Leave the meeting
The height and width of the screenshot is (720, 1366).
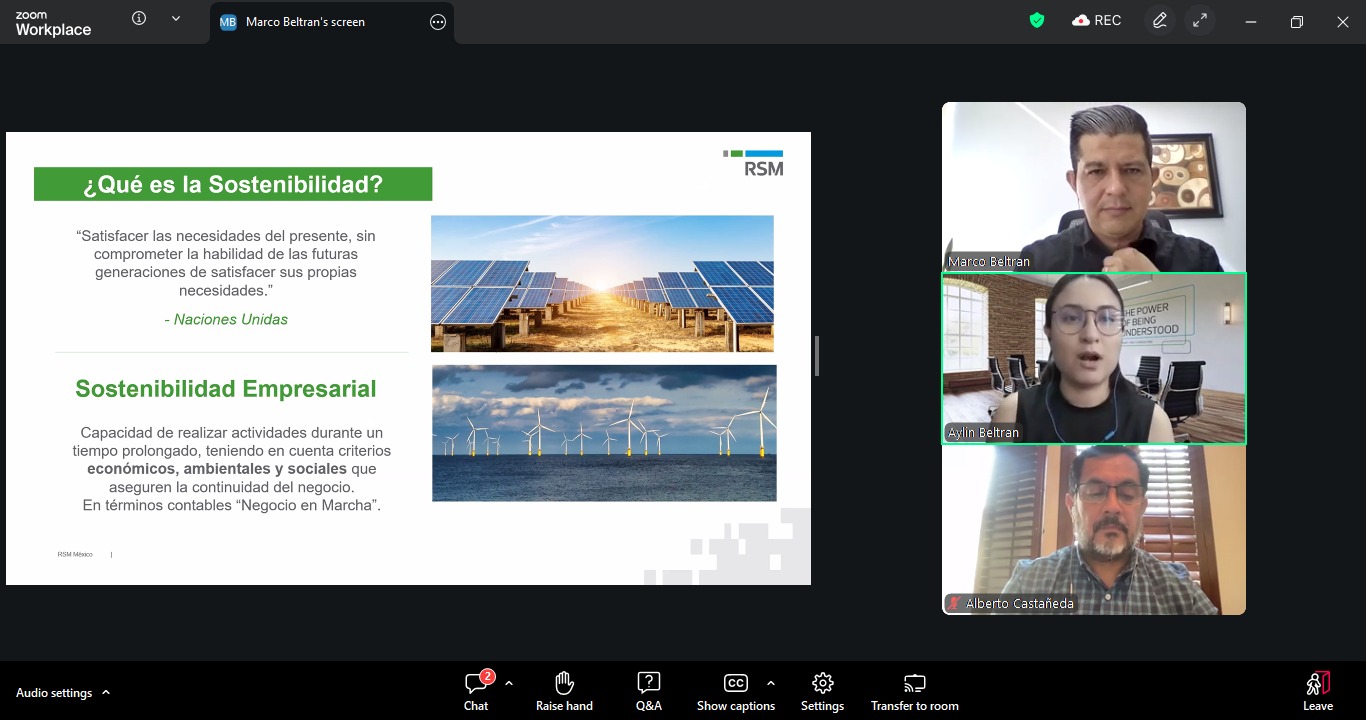coord(1318,691)
